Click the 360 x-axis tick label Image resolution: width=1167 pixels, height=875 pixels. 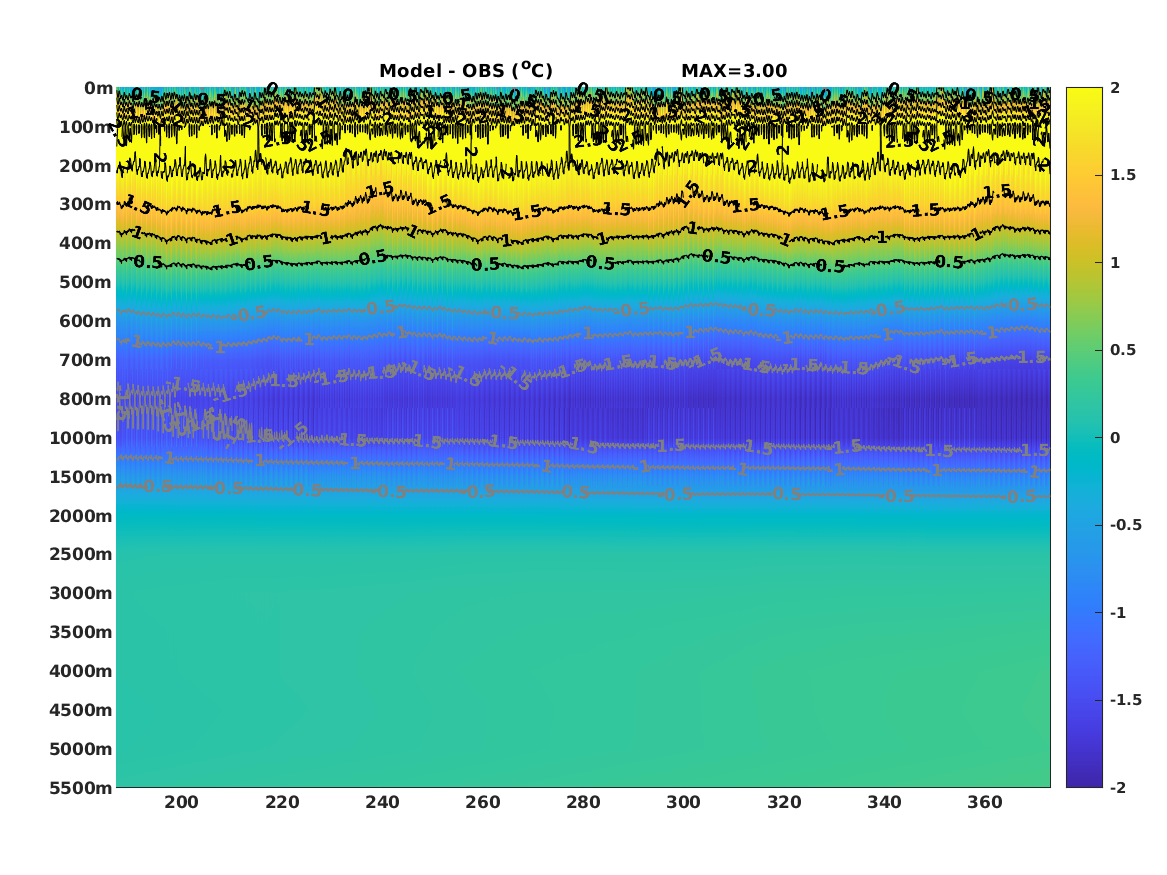985,802
